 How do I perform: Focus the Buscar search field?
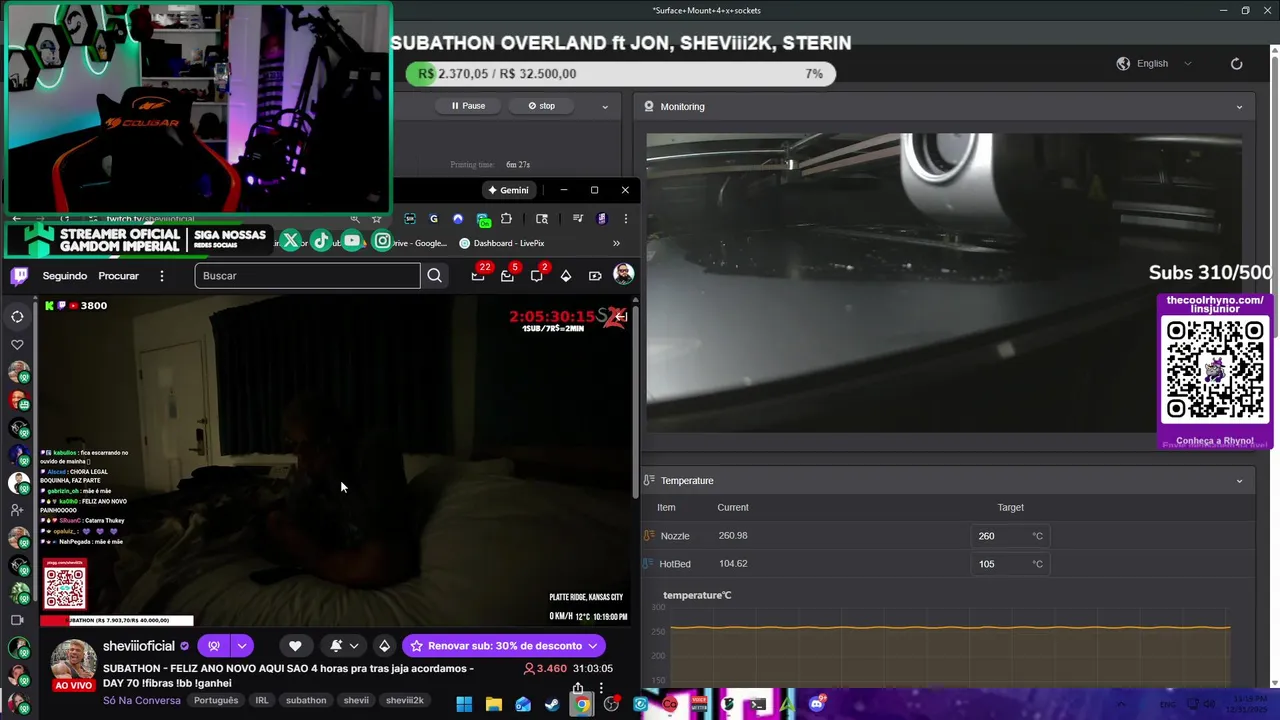[307, 276]
